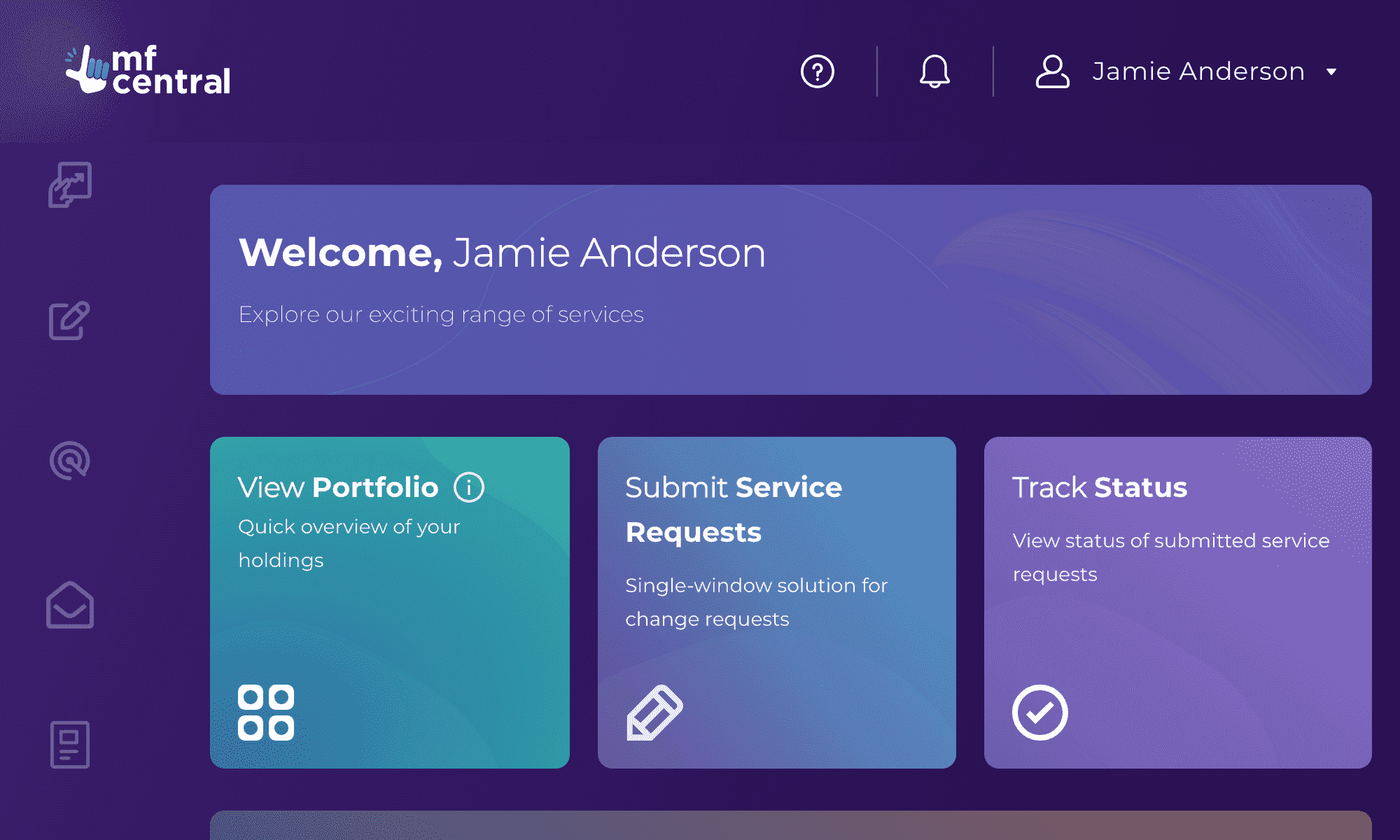The height and width of the screenshot is (840, 1400).
Task: Open the sidebar document report icon
Action: pos(70,744)
